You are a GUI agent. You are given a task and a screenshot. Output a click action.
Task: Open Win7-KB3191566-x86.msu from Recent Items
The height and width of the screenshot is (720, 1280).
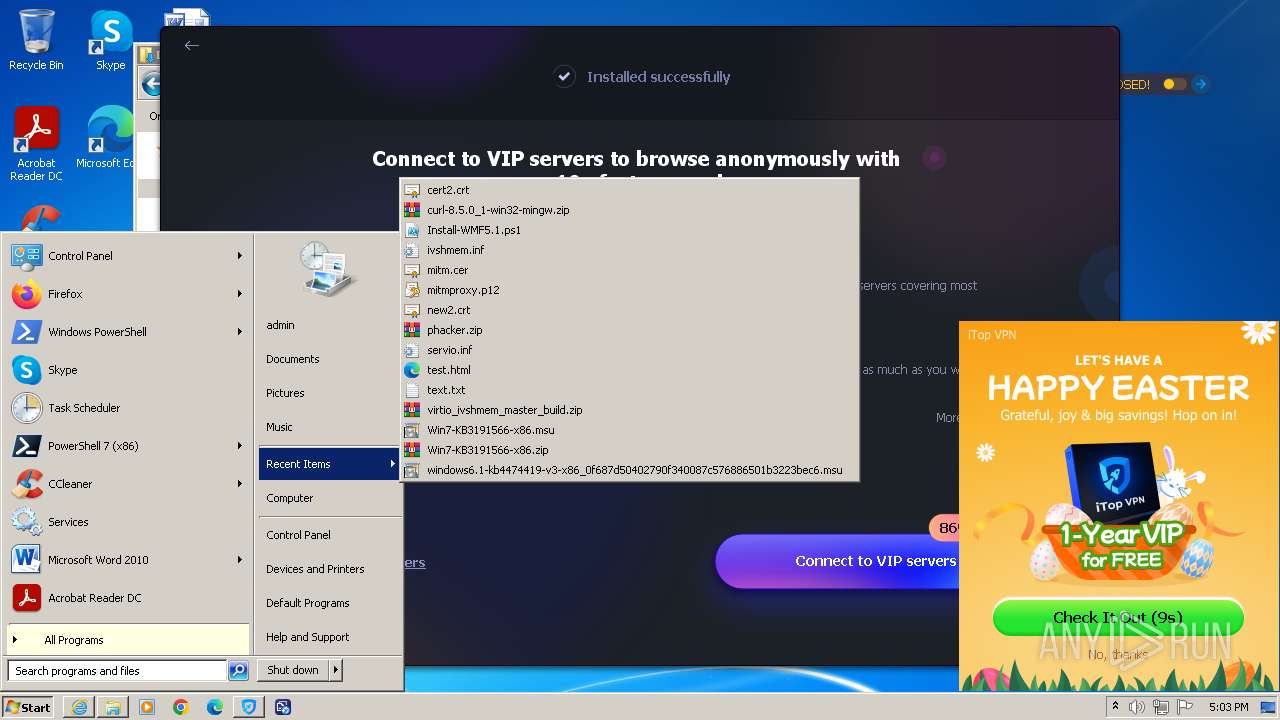(x=629, y=430)
